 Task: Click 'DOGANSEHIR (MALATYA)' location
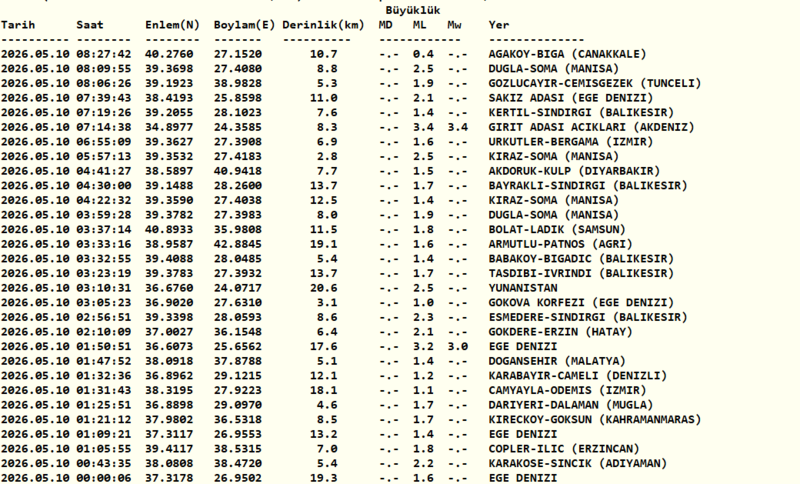coord(557,361)
